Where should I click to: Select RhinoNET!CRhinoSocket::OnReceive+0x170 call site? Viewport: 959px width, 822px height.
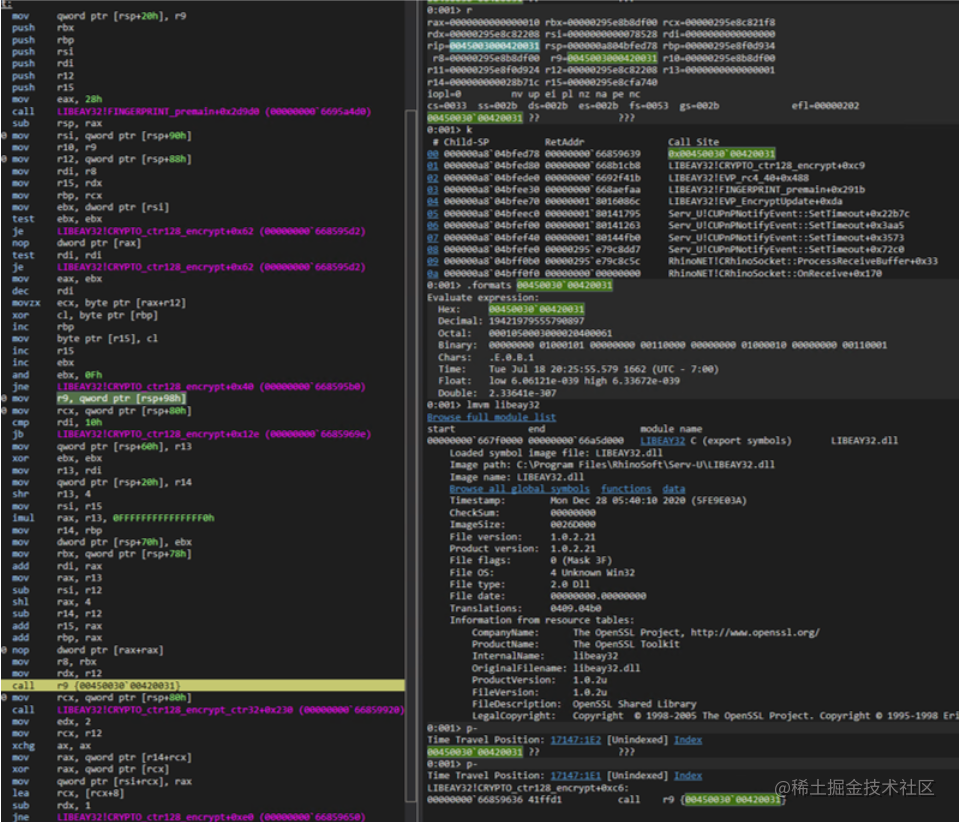click(775, 273)
